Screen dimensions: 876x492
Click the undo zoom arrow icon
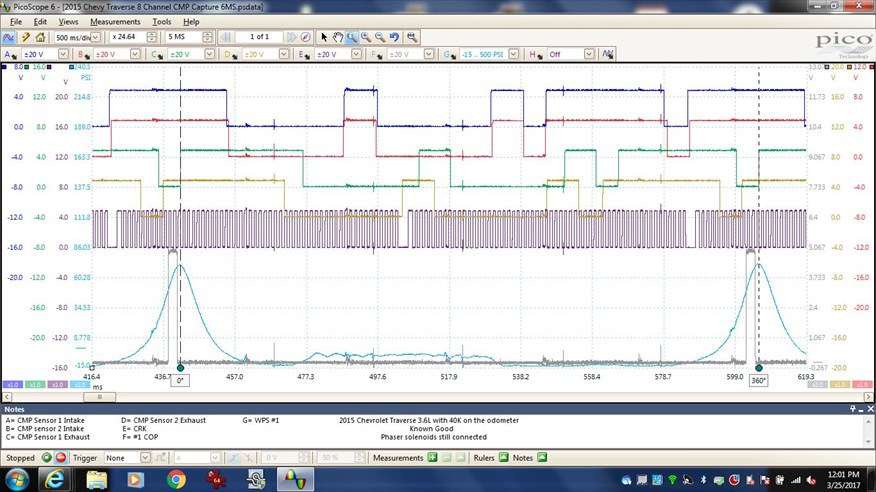[396, 37]
